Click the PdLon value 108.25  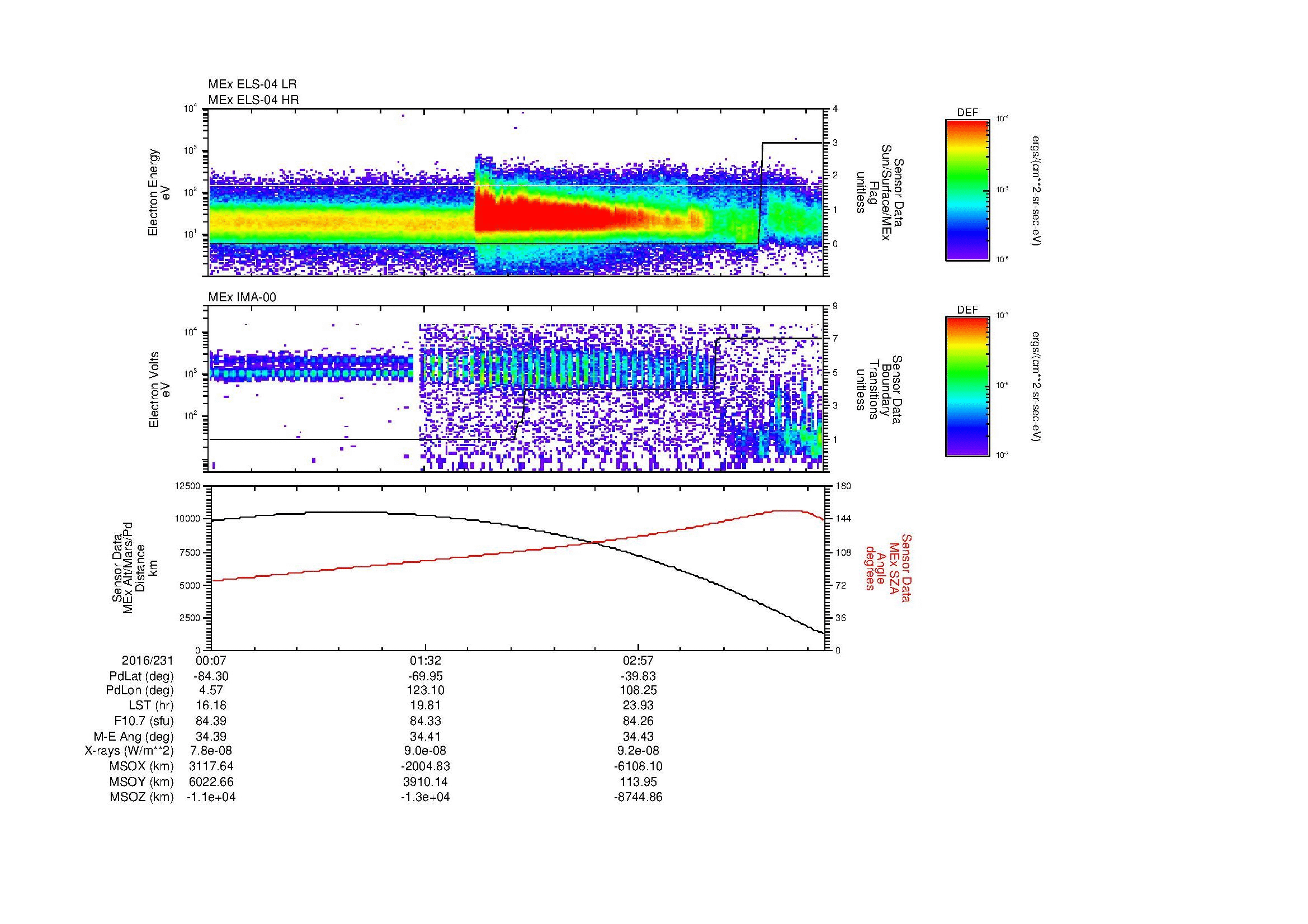638,690
